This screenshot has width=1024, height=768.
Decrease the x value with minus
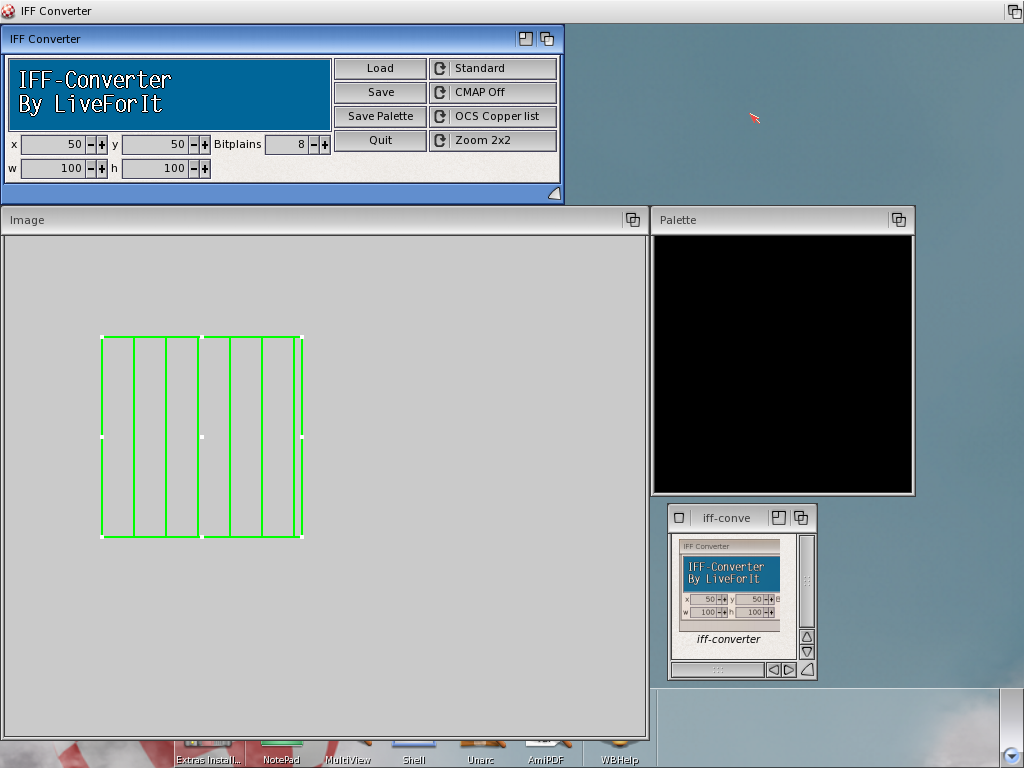coord(90,145)
